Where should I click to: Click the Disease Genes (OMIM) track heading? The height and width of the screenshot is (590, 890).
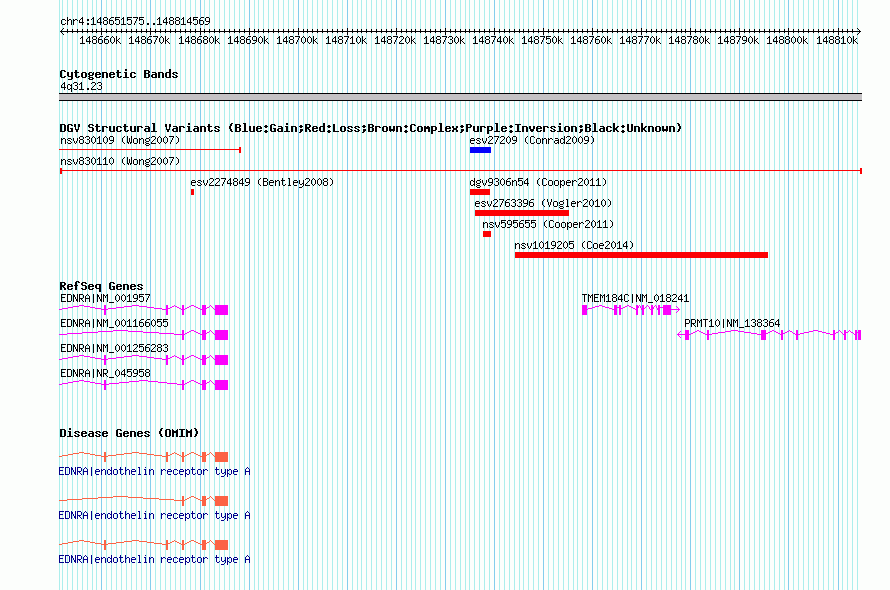pos(129,433)
